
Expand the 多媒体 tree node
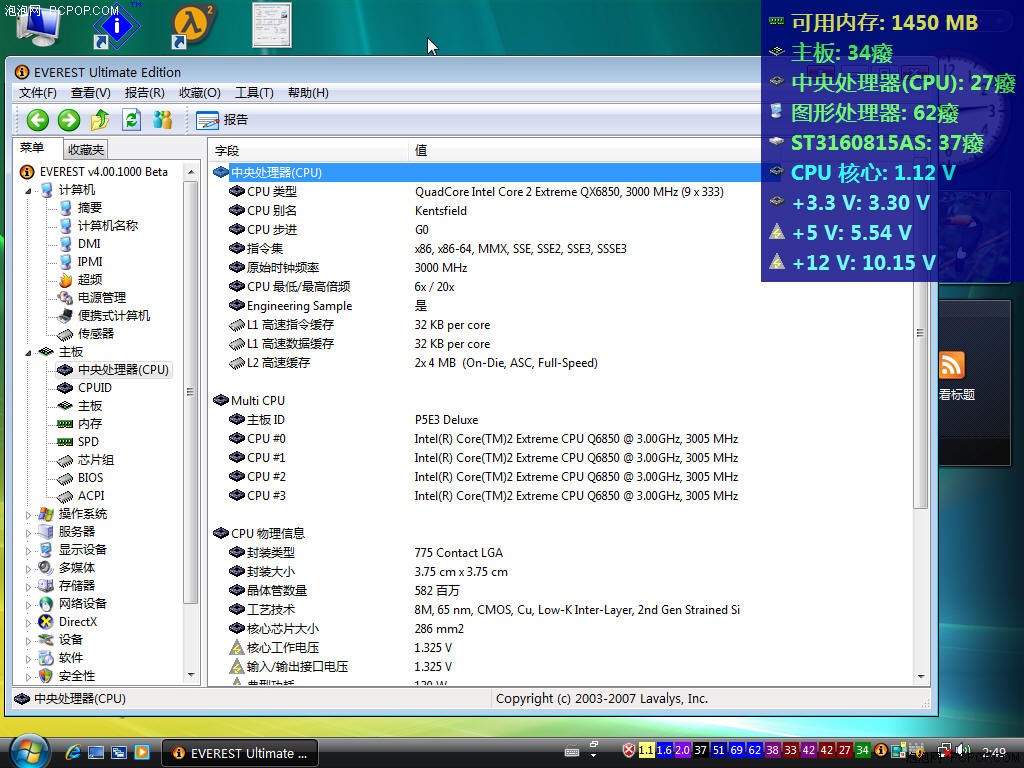[28, 569]
